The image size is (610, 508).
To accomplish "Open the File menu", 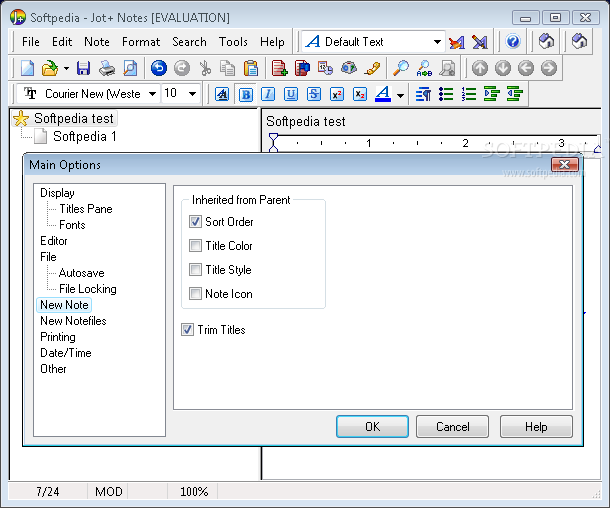I will click(x=31, y=42).
